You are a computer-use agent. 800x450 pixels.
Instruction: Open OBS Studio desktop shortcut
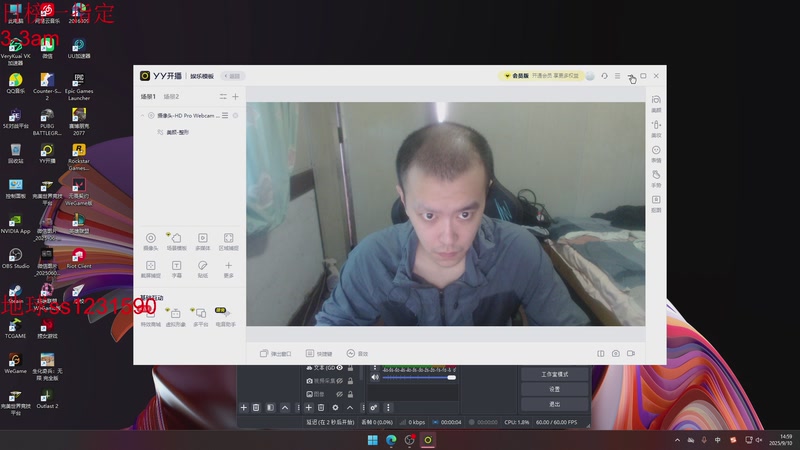point(15,258)
